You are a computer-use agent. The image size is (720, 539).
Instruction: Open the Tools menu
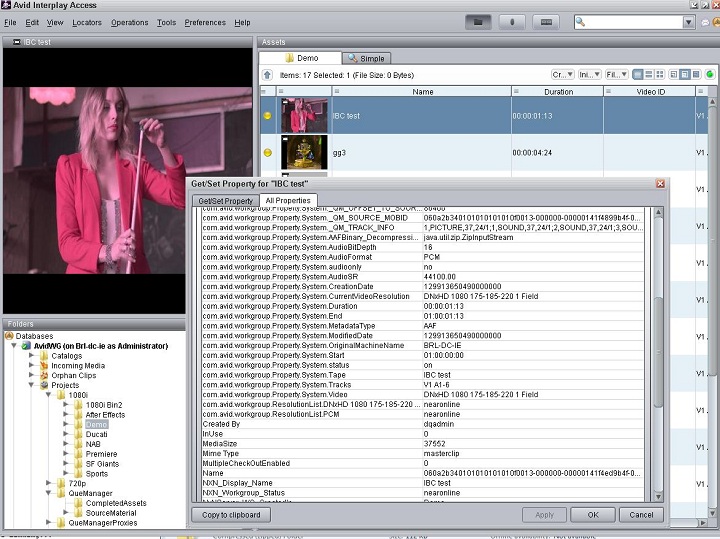coord(166,22)
